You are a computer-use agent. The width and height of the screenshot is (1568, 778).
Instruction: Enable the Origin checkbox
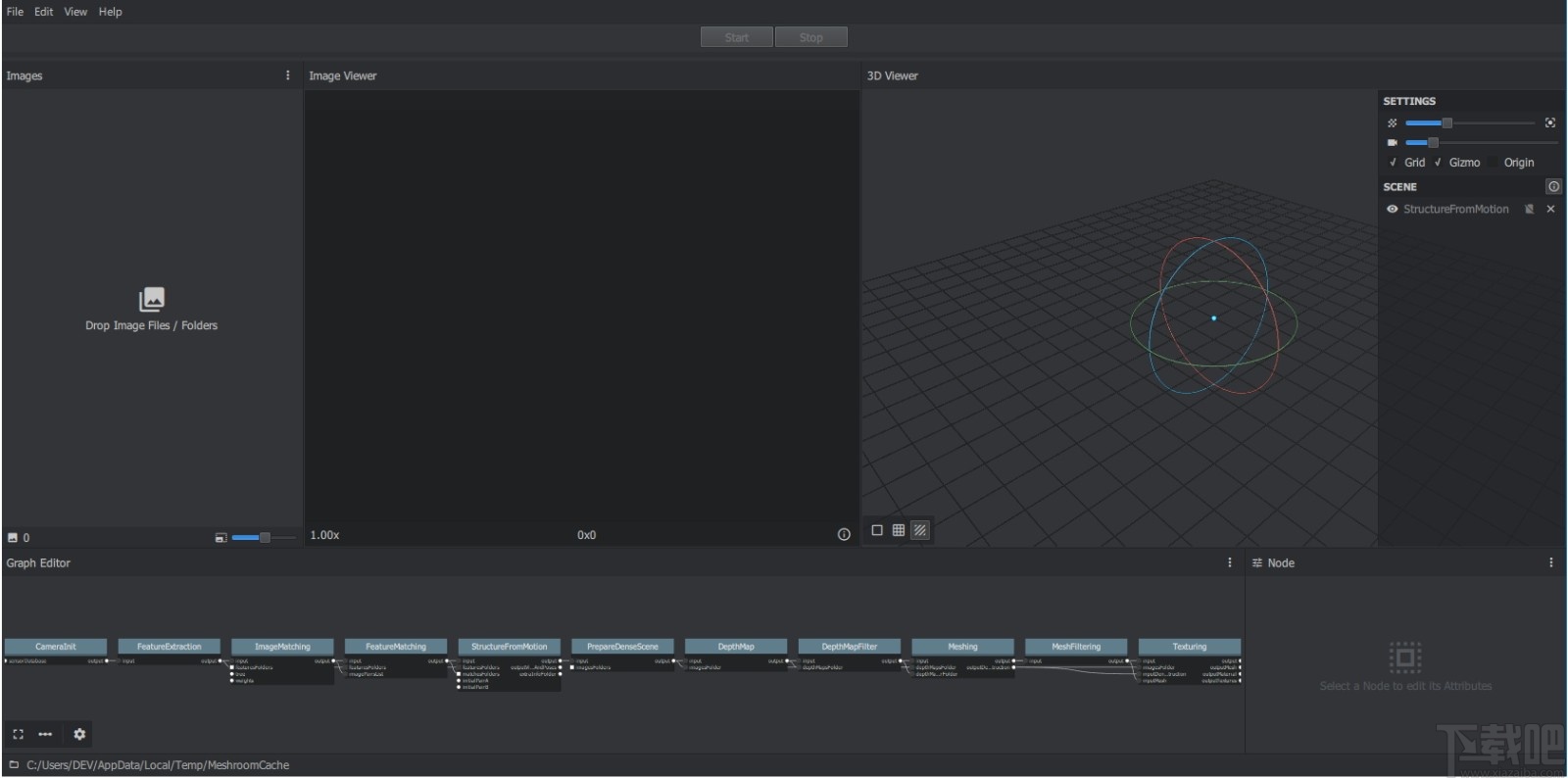1494,163
